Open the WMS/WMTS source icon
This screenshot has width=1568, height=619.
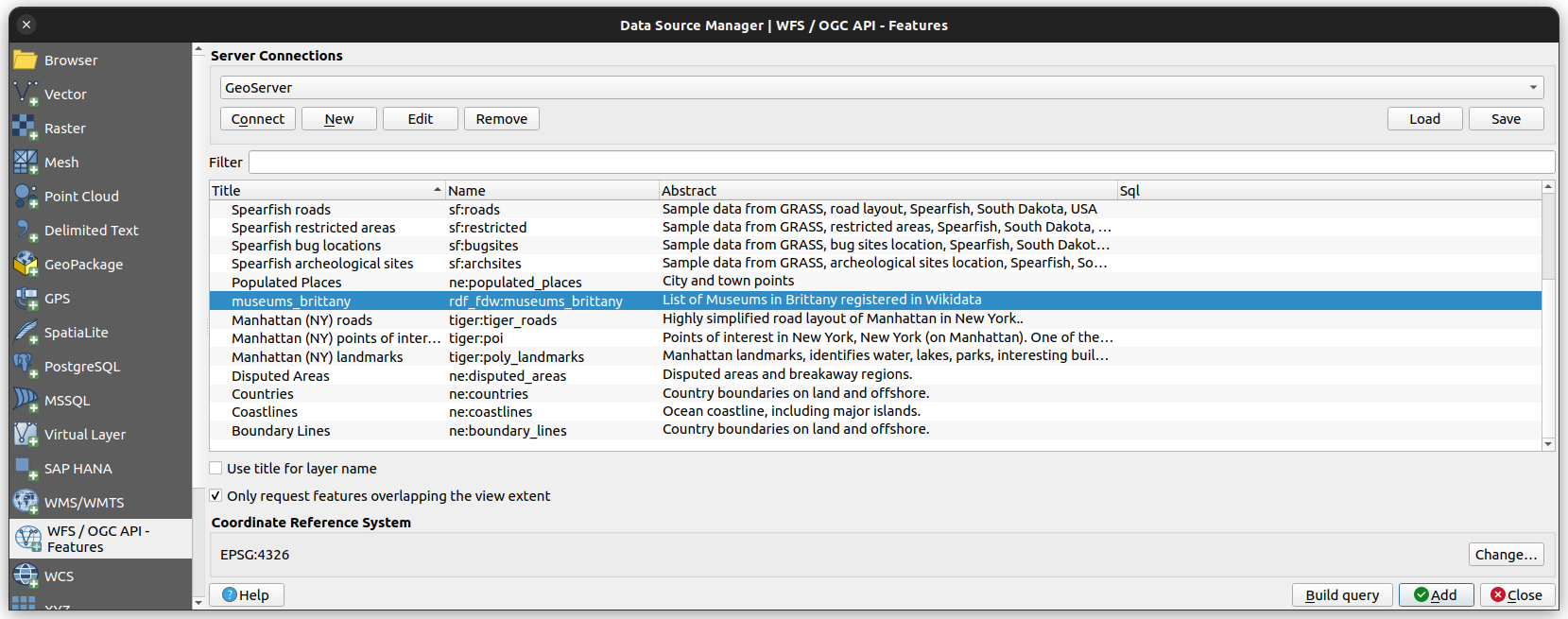(x=25, y=503)
